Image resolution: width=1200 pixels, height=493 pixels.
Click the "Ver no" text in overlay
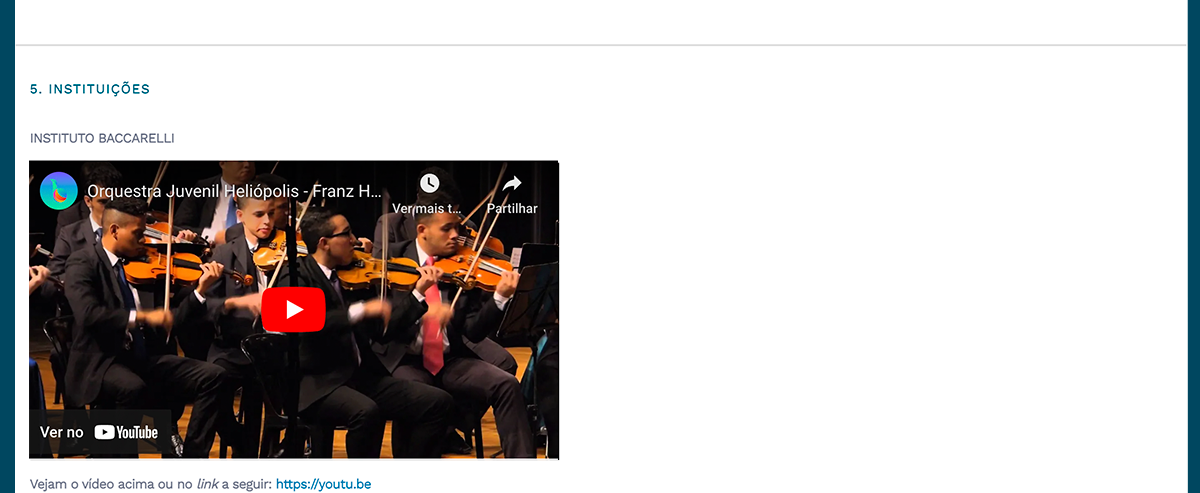click(x=62, y=433)
